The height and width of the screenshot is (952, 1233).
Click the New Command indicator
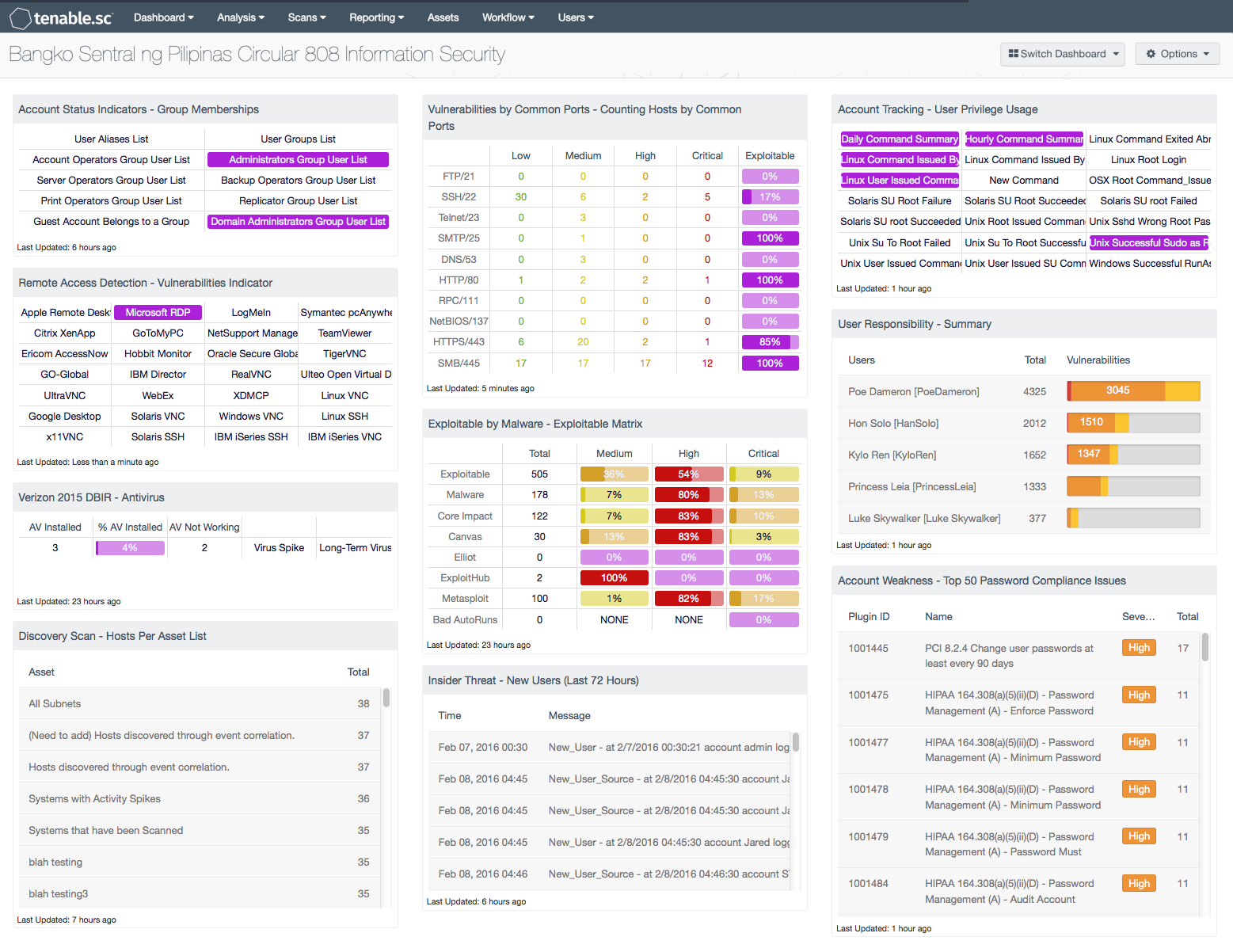coord(1024,180)
